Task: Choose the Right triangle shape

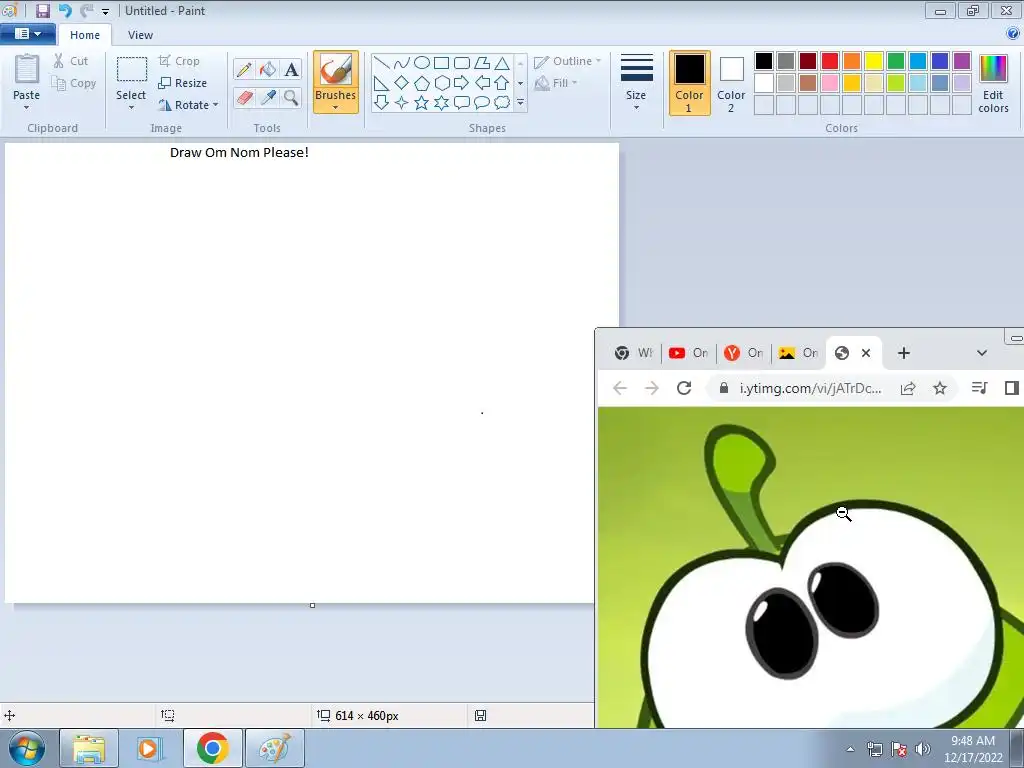Action: click(x=381, y=83)
